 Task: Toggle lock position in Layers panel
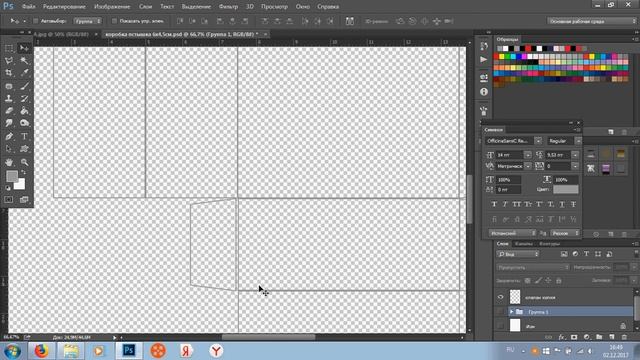pos(548,280)
